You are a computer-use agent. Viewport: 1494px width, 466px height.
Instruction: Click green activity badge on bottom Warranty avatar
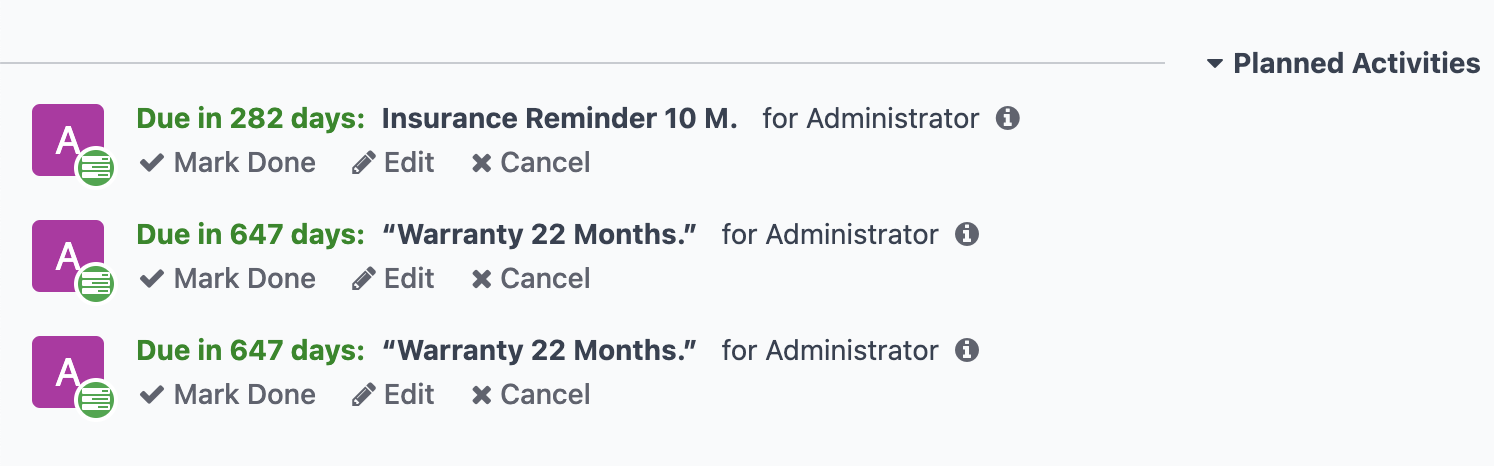[x=96, y=399]
